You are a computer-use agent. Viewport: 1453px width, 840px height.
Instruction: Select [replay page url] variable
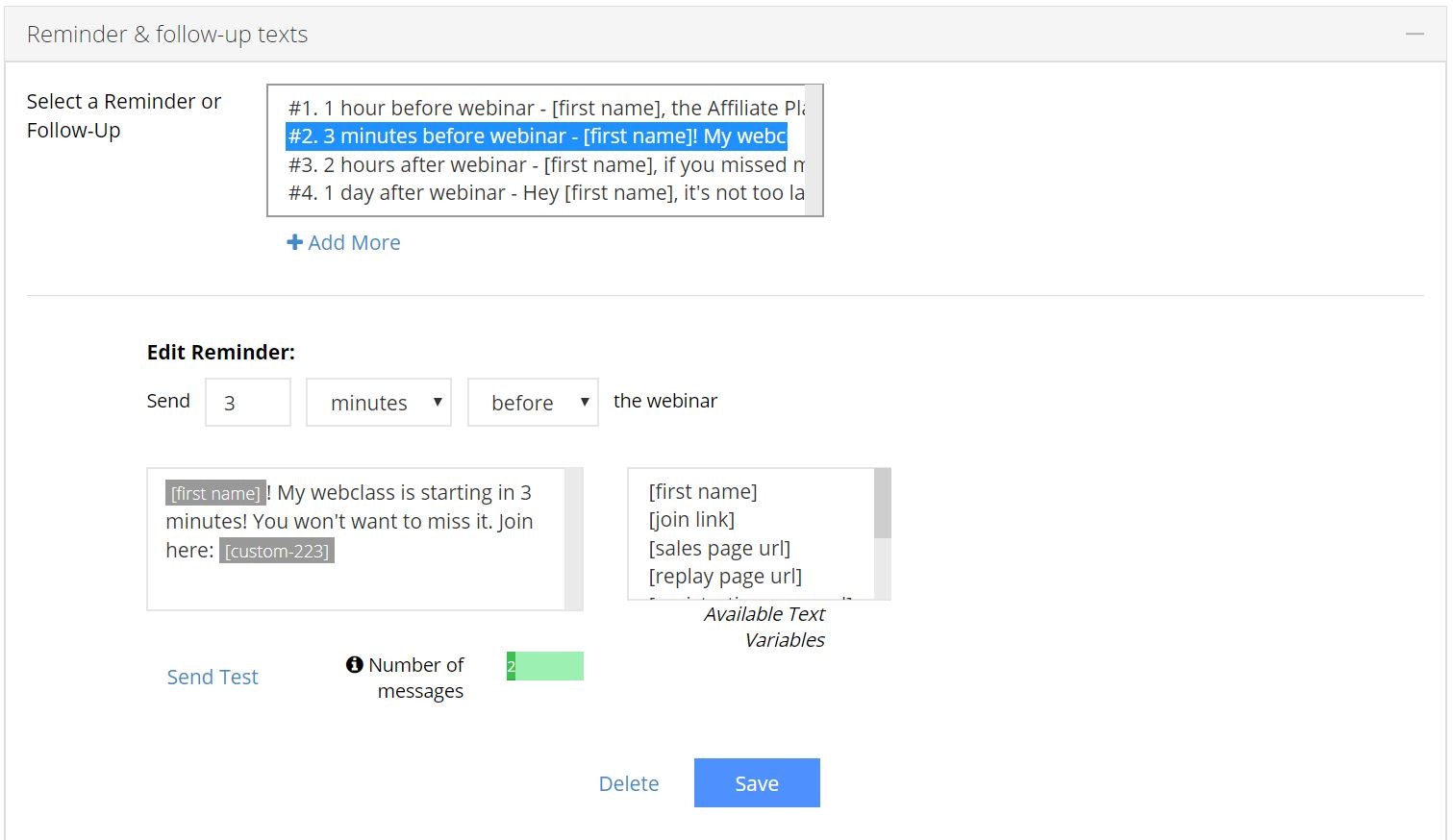(723, 576)
